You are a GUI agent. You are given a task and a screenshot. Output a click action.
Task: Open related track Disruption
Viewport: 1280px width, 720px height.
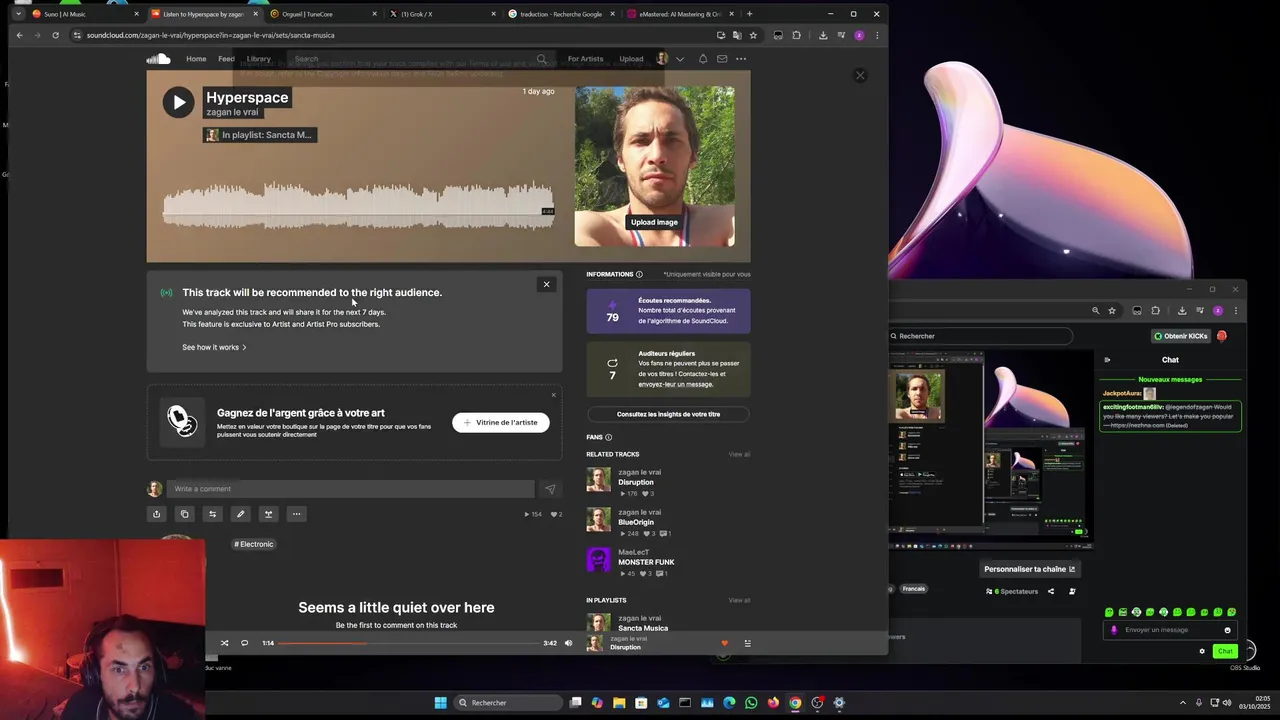click(x=636, y=482)
